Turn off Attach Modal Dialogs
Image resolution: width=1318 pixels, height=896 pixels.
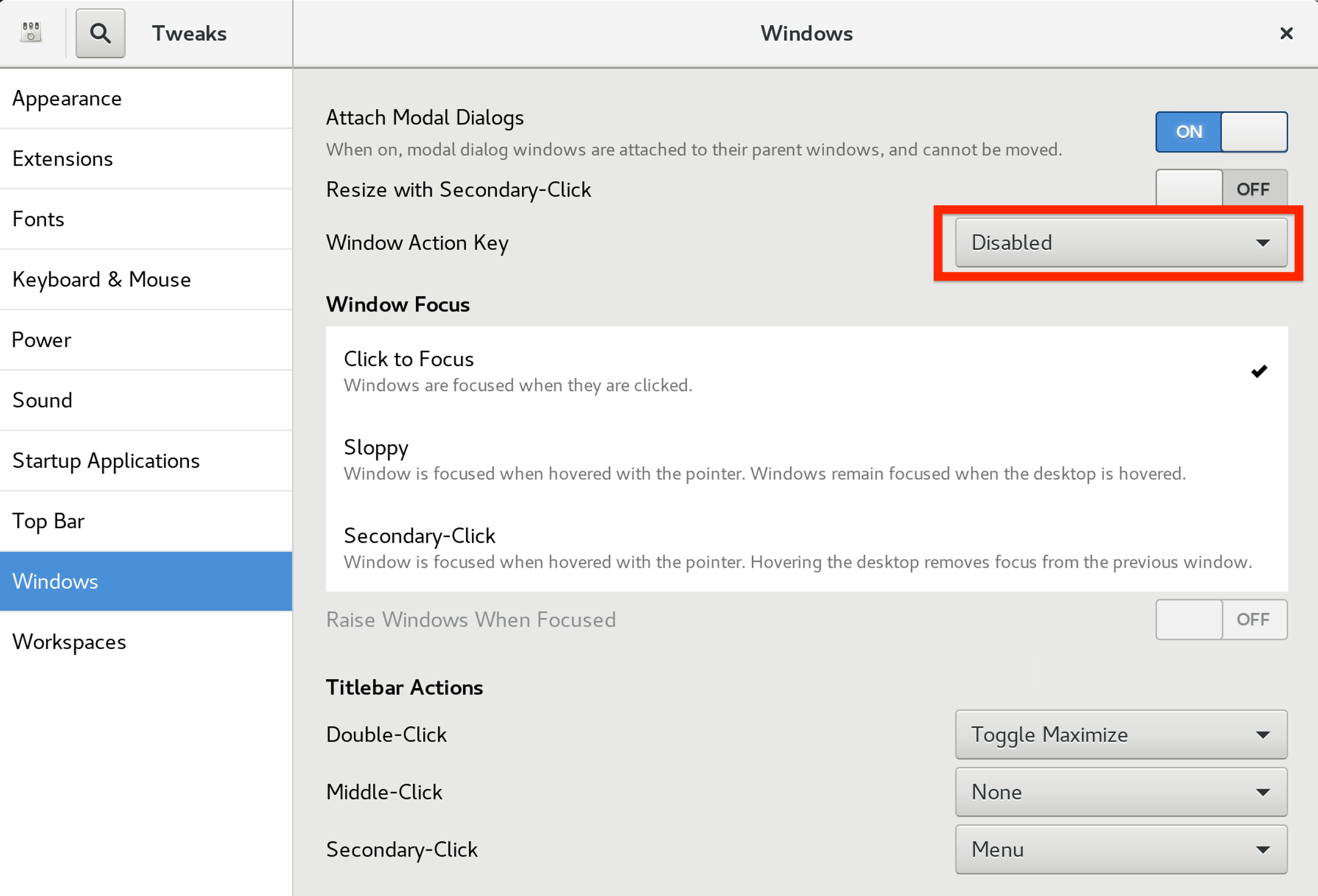pos(1220,131)
